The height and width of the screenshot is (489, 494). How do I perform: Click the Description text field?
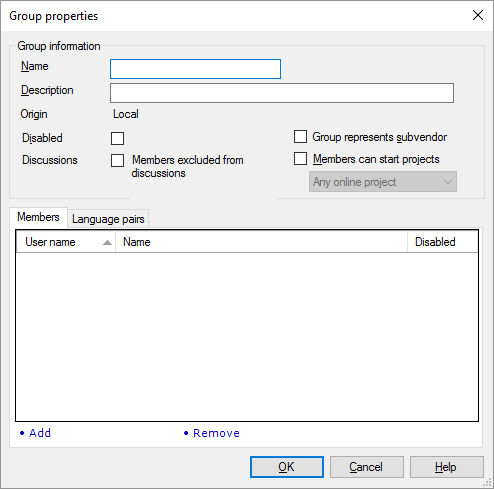tap(282, 93)
